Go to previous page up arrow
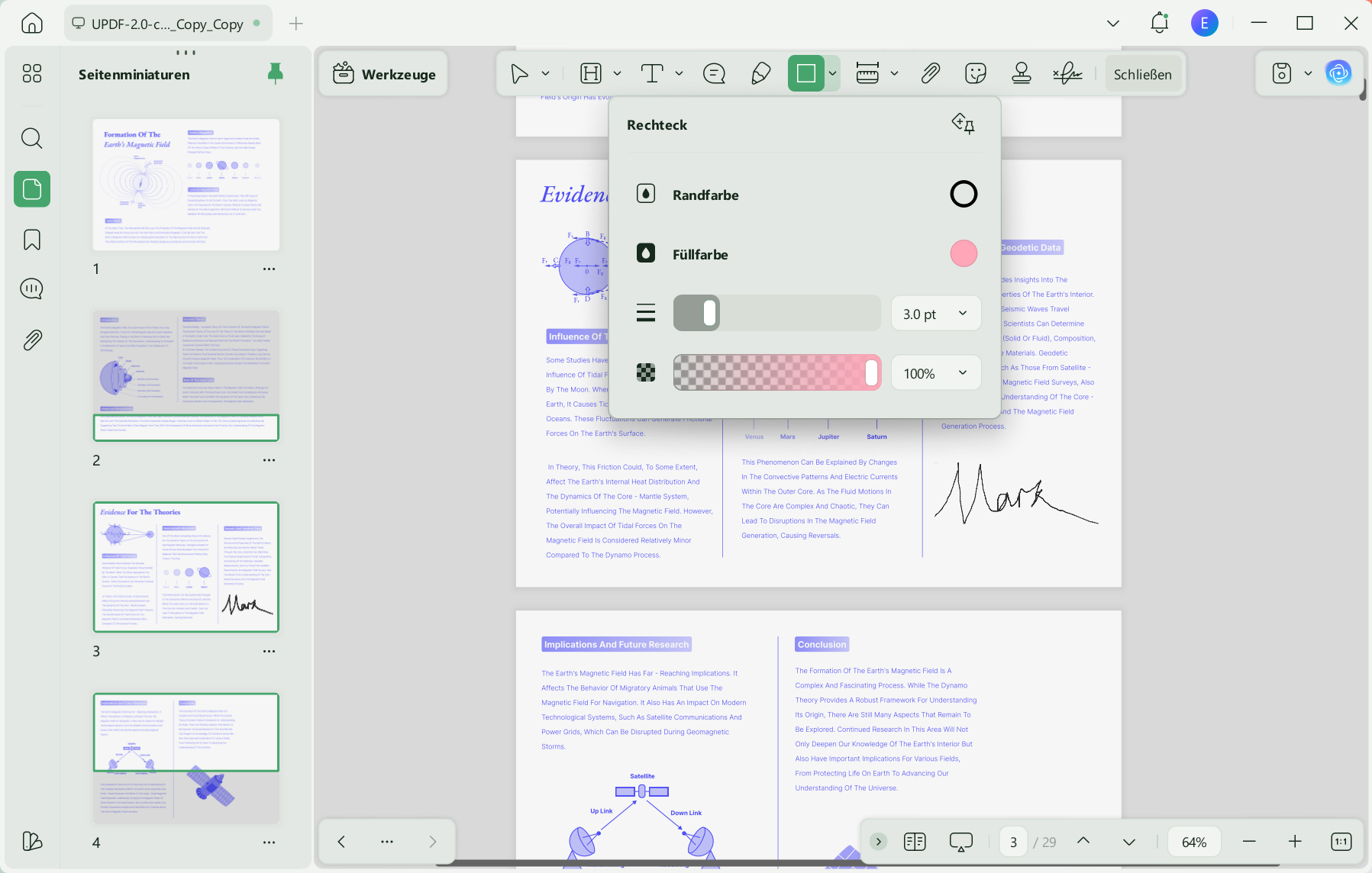Screen dimensions: 1372x873 pos(1083,841)
